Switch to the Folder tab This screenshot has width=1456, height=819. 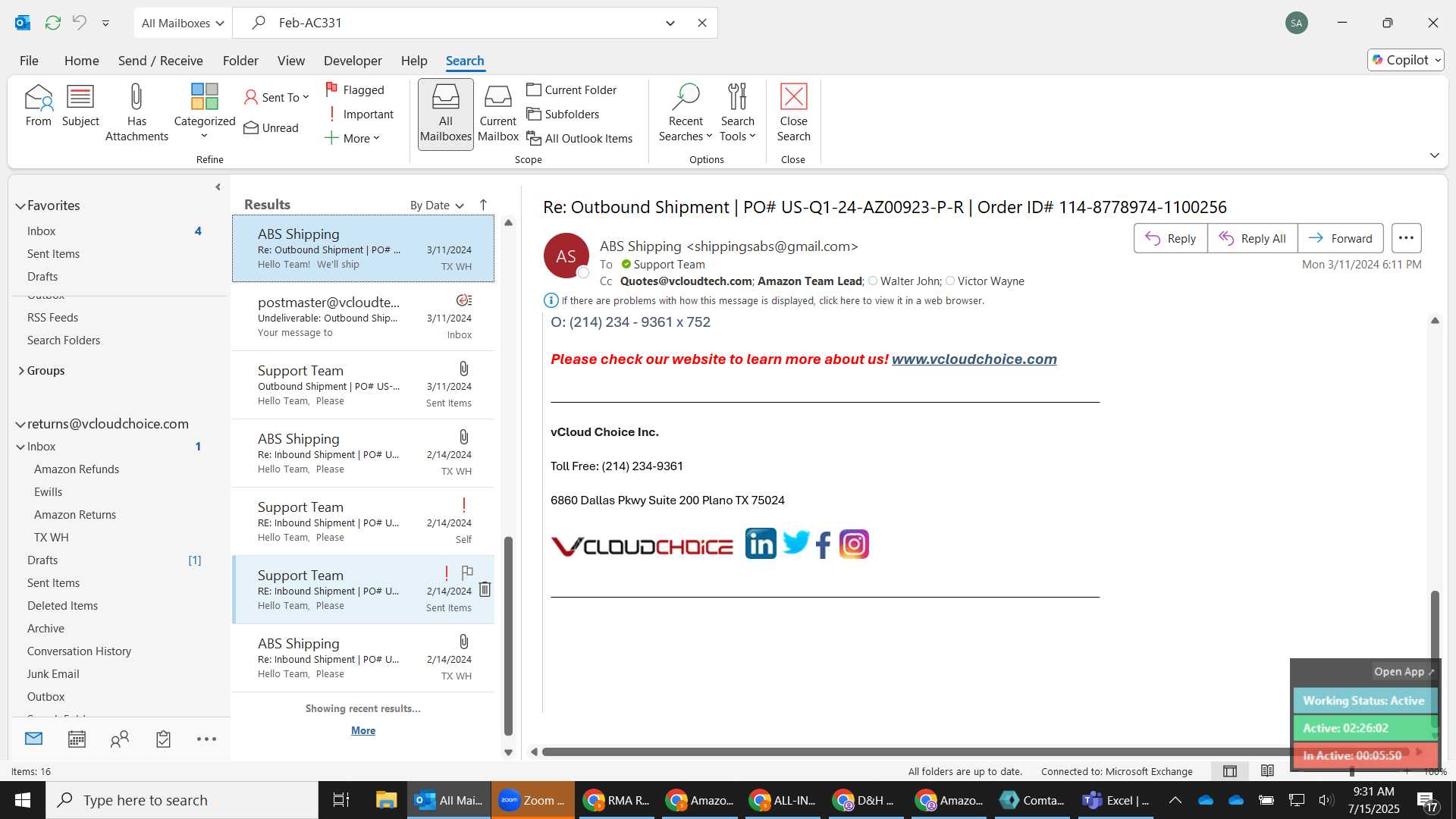pos(240,61)
